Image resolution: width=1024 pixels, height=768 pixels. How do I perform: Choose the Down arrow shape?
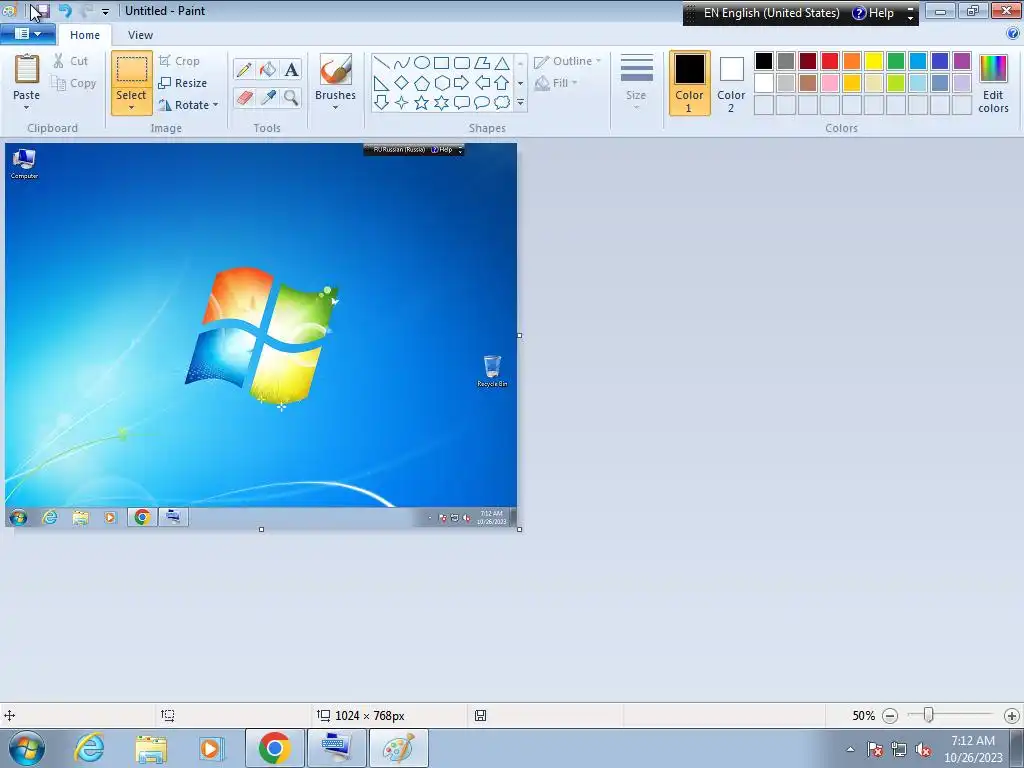pyautogui.click(x=382, y=103)
